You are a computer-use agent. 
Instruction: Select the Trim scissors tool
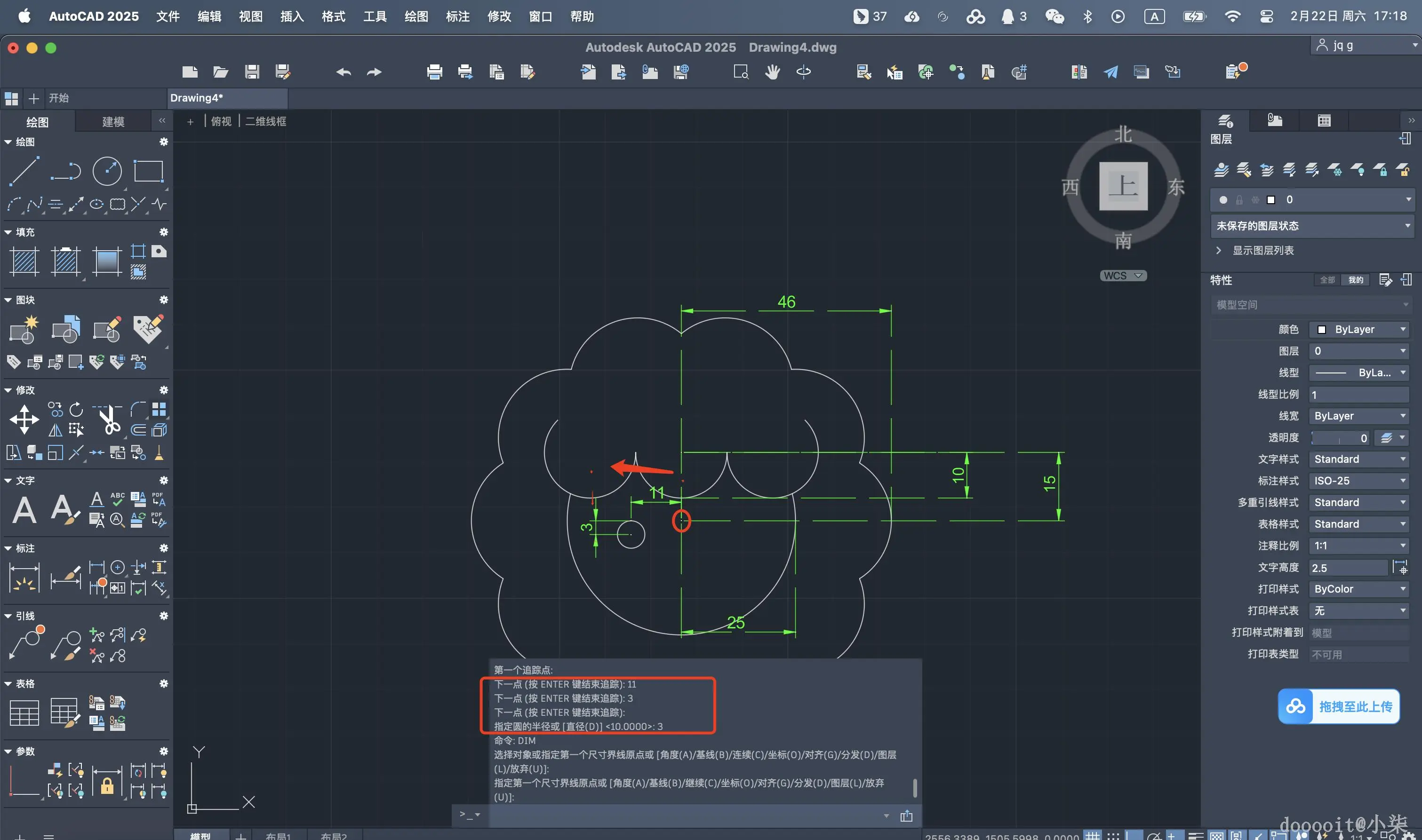[109, 420]
